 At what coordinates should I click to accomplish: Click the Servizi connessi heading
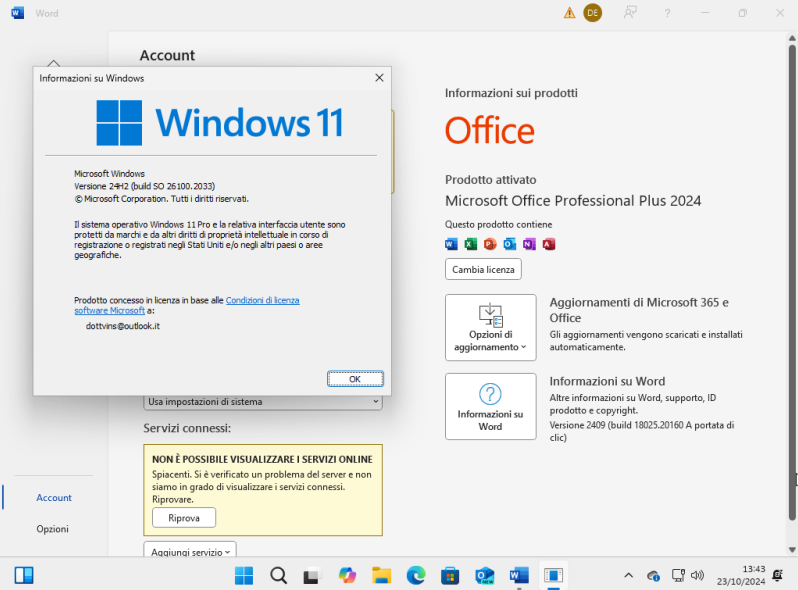click(187, 428)
